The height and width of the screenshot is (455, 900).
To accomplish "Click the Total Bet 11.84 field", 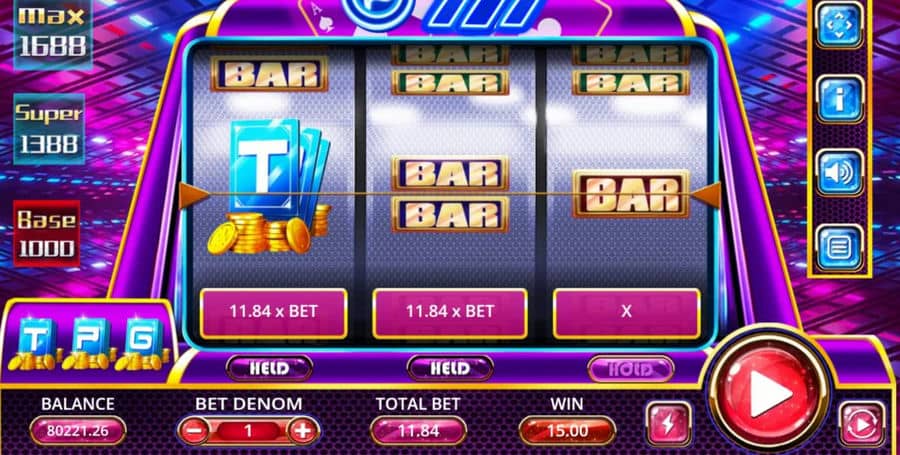I will click(418, 431).
